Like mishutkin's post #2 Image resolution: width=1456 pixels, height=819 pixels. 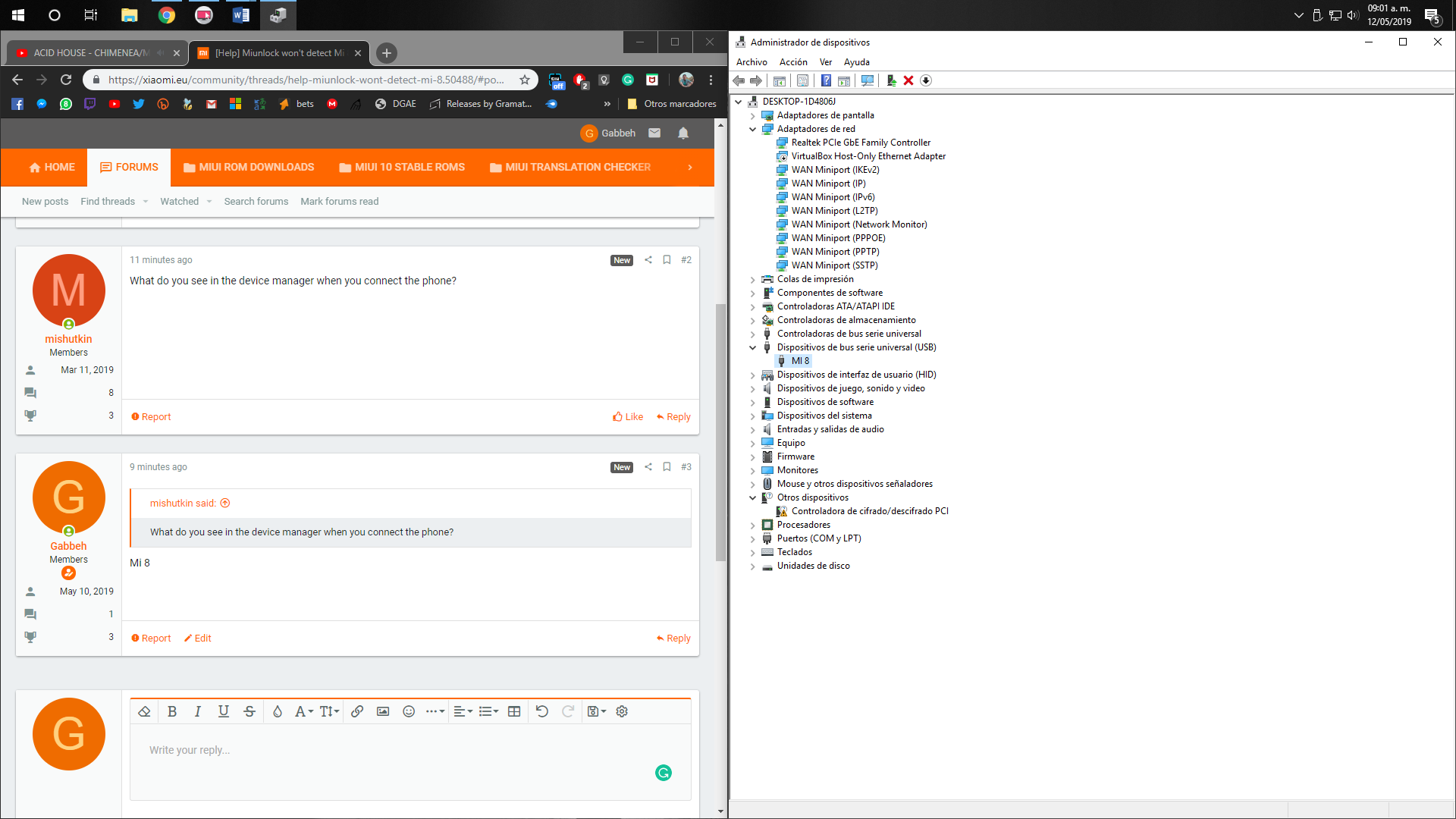point(628,417)
